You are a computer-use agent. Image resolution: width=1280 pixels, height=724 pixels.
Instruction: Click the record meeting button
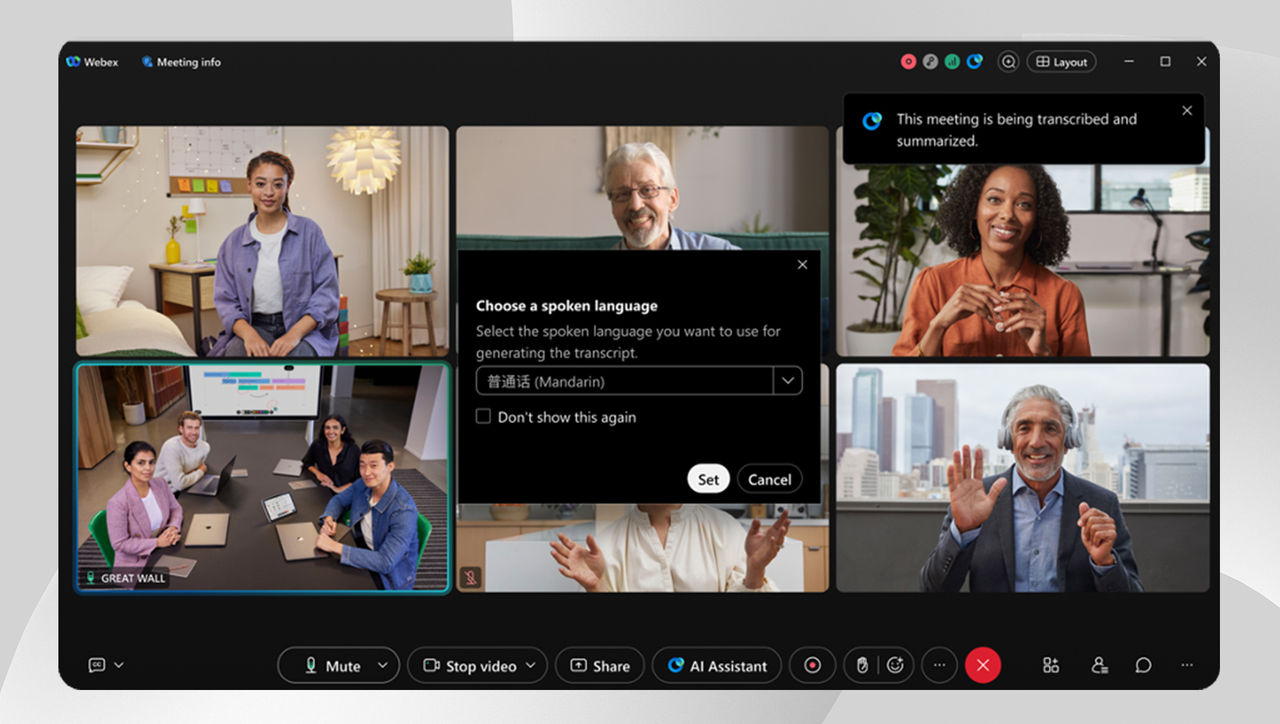(x=812, y=666)
